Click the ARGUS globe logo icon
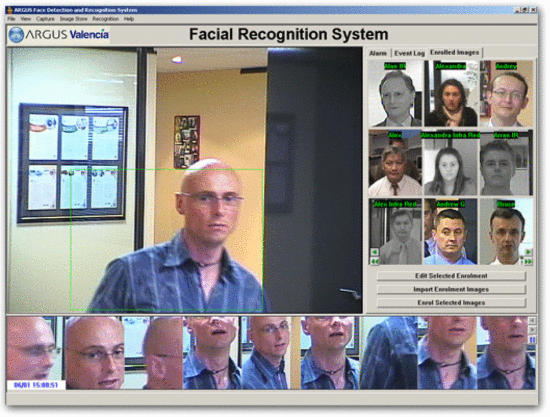 16,35
